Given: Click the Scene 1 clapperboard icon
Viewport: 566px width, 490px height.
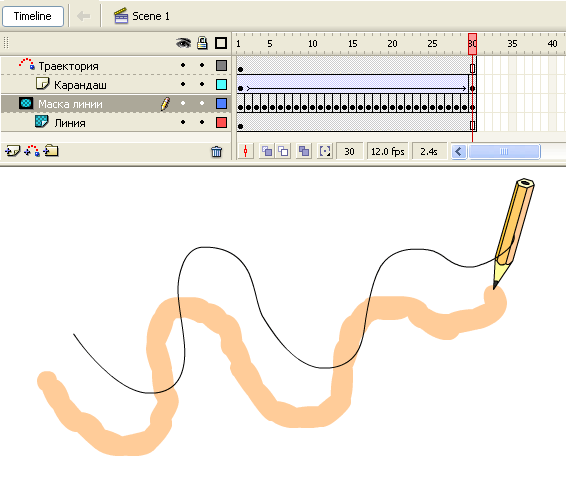Looking at the screenshot, I should (x=121, y=16).
